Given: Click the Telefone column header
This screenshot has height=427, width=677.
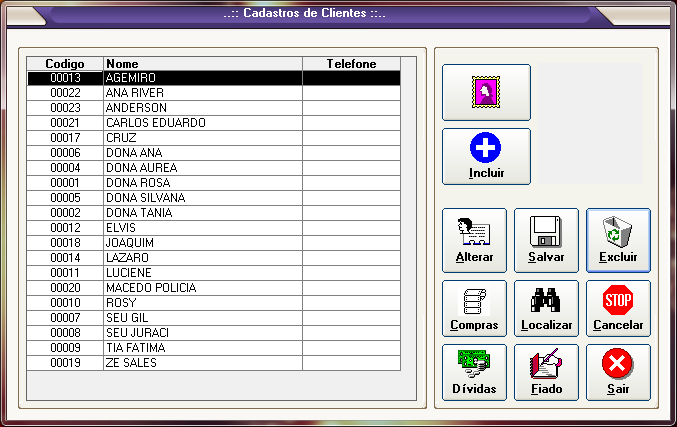Looking at the screenshot, I should tap(351, 63).
